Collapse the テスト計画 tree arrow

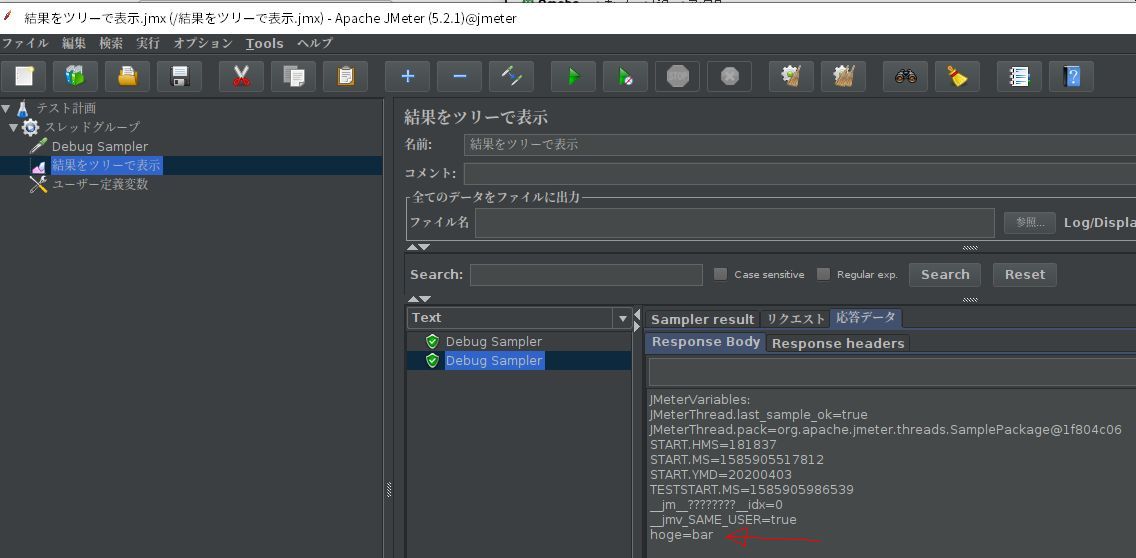pos(6,109)
